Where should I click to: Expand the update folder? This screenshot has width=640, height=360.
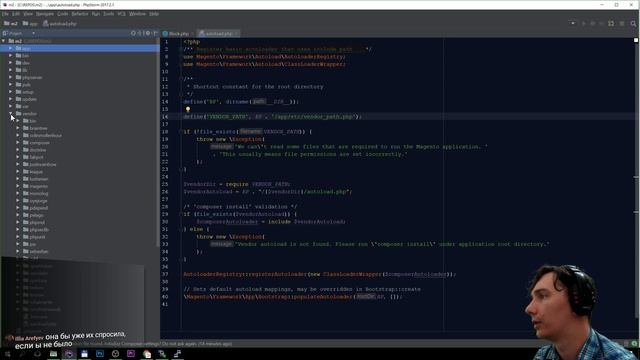point(11,99)
